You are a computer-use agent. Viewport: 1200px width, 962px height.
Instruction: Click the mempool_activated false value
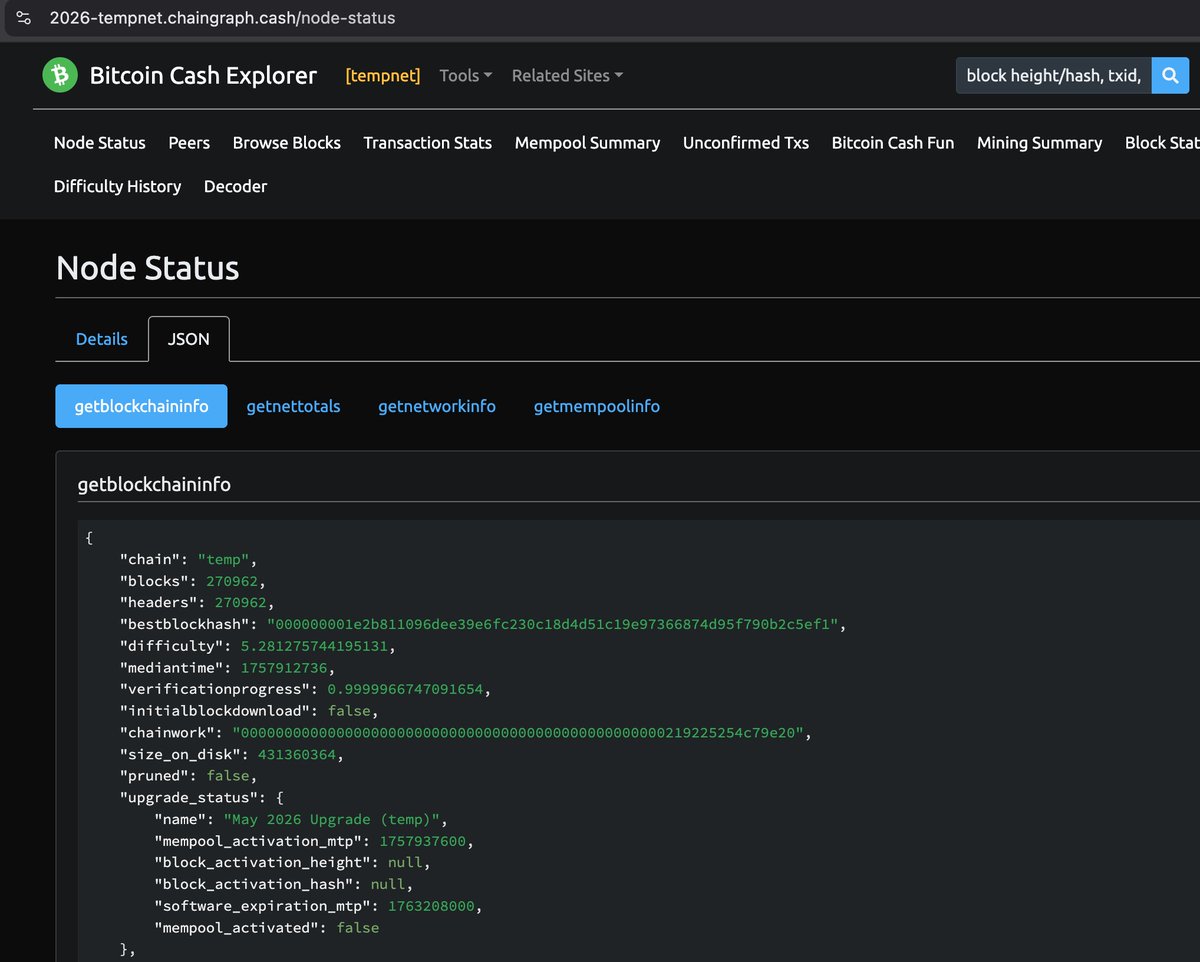coord(358,928)
